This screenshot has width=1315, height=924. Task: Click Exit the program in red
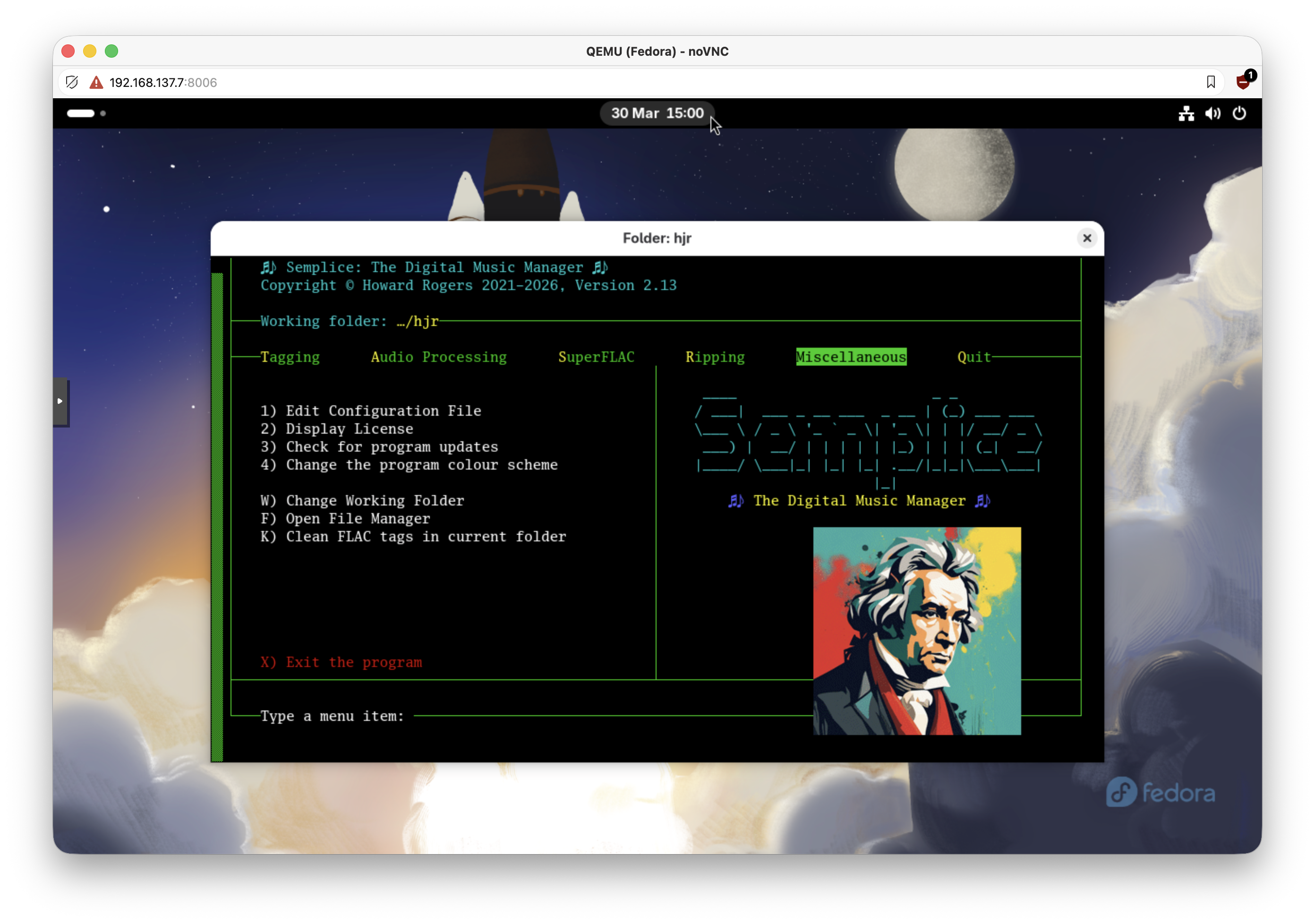tap(342, 662)
